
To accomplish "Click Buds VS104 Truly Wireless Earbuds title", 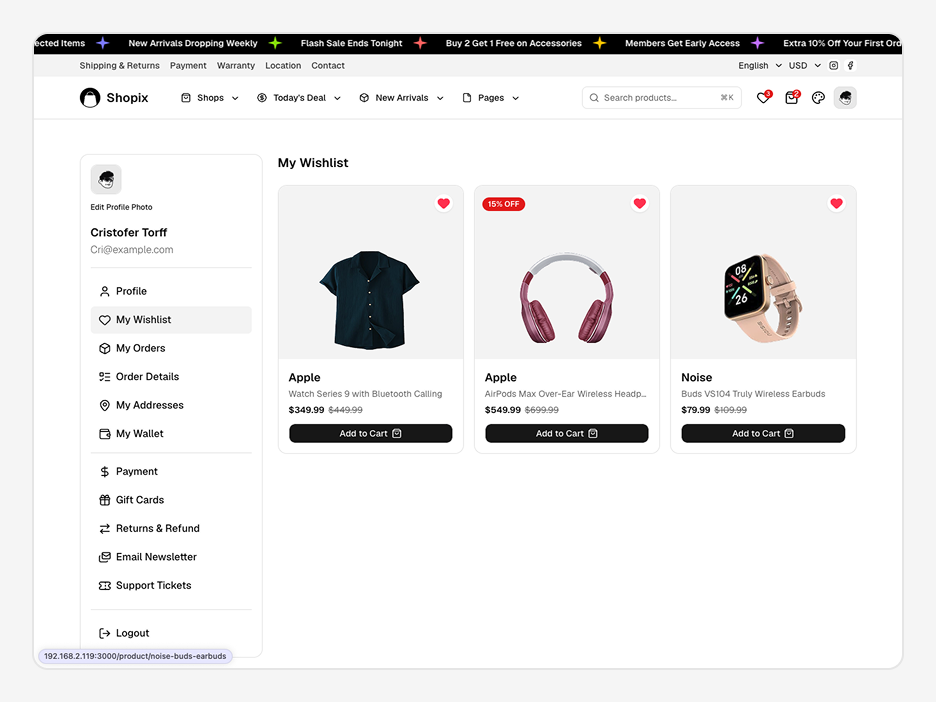I will [753, 394].
